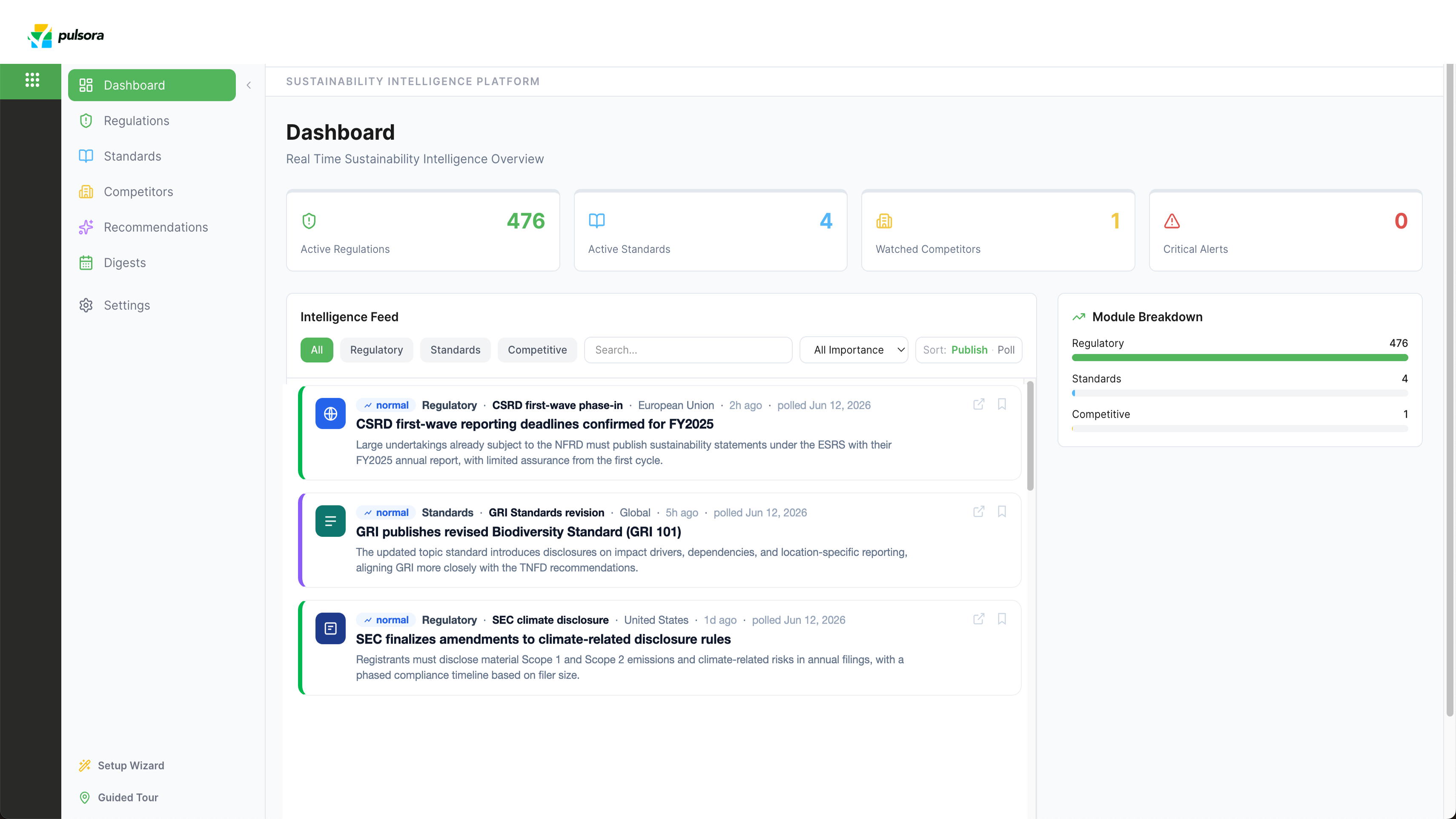Filter feed by Competitive

pos(537,350)
